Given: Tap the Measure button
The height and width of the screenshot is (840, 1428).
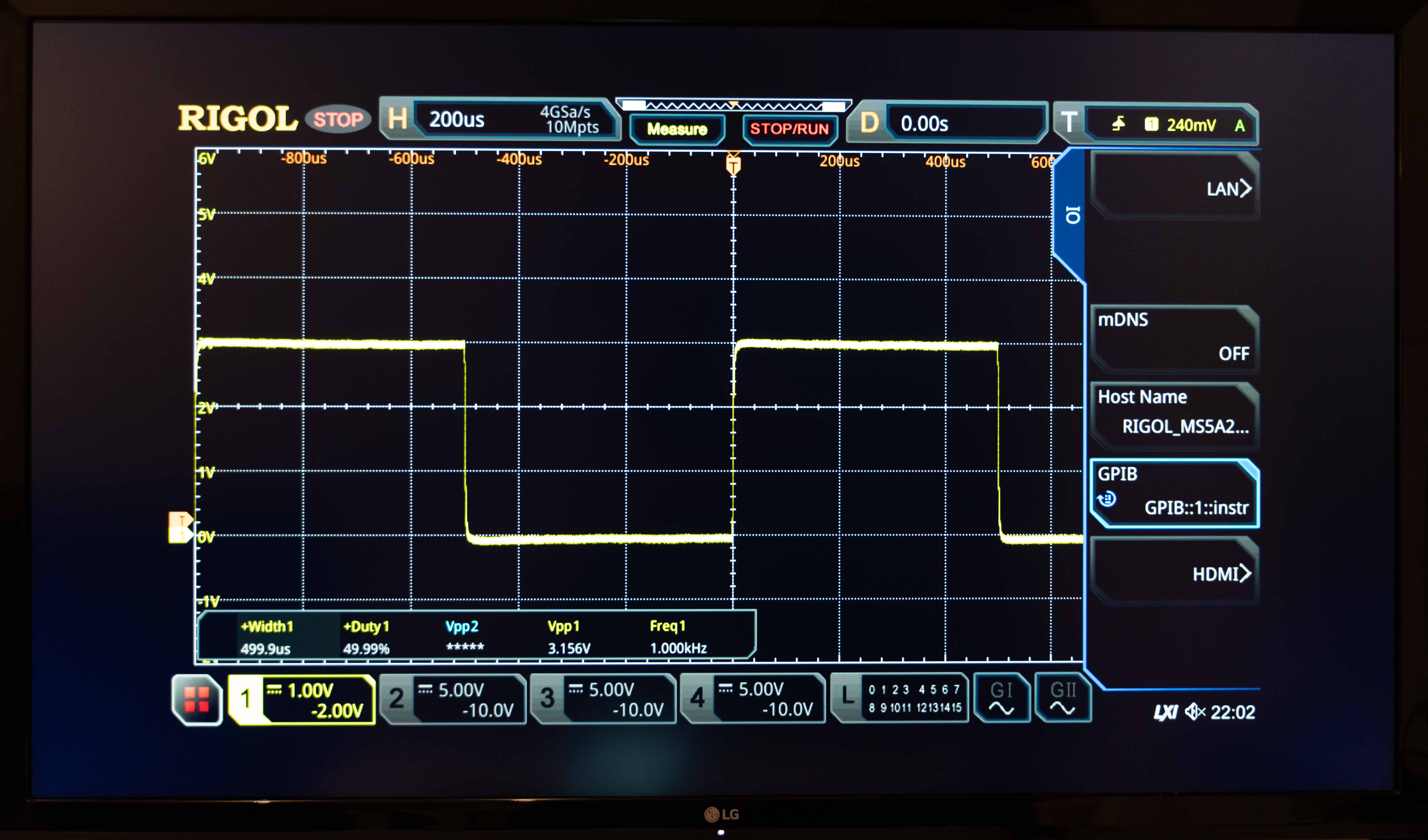Looking at the screenshot, I should point(677,129).
